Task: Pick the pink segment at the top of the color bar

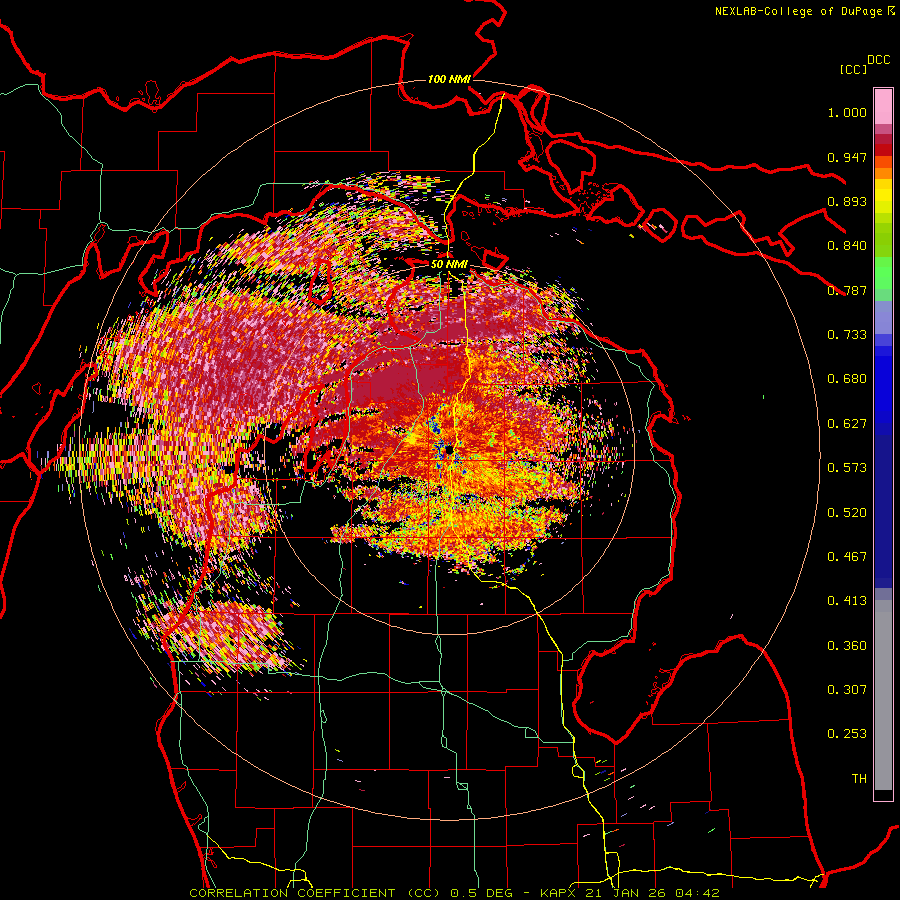Action: point(883,106)
